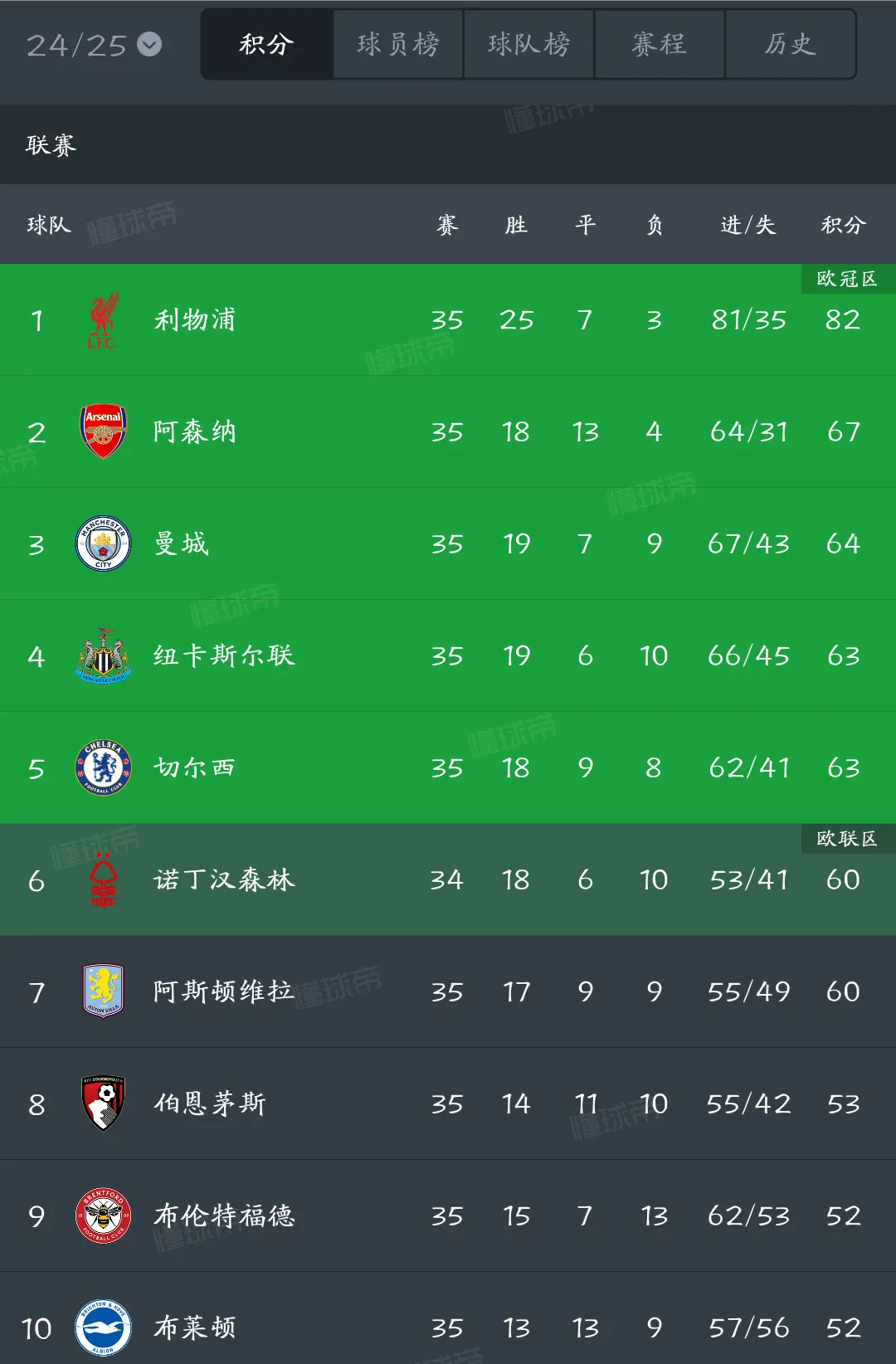Viewport: 896px width, 1364px height.
Task: Click the Chelsea club crest
Action: [103, 767]
